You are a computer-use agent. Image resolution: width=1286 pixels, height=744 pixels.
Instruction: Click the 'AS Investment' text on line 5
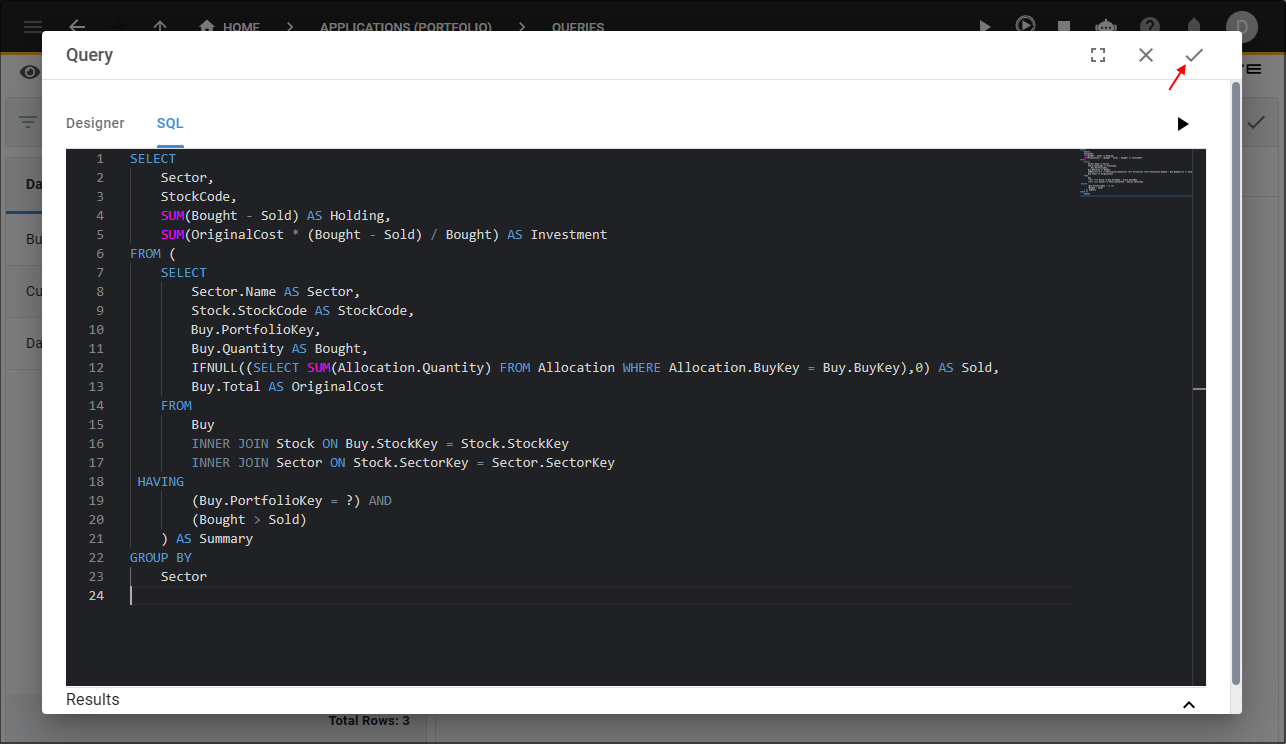coord(557,235)
